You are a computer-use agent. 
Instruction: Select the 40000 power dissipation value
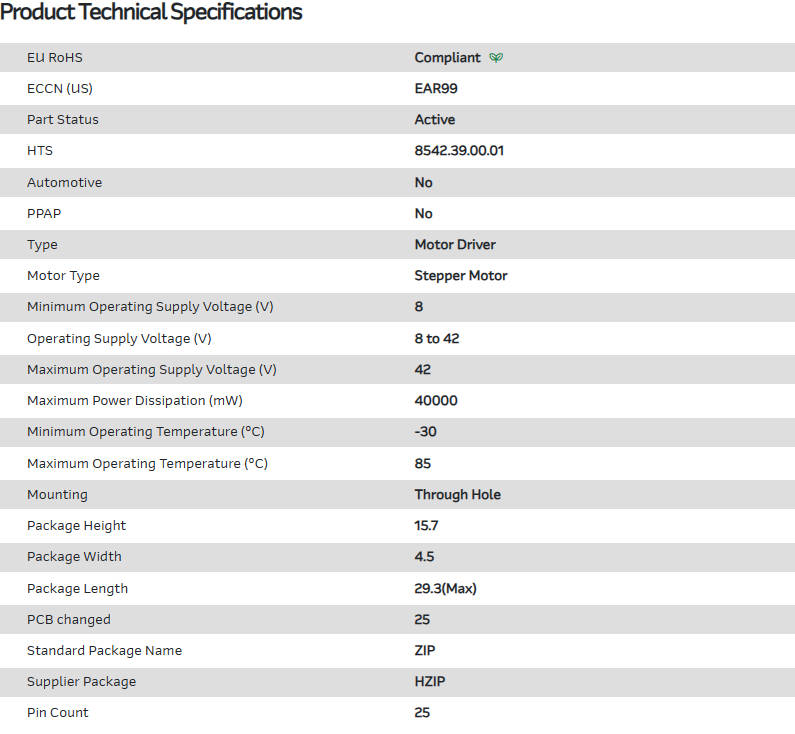click(436, 401)
